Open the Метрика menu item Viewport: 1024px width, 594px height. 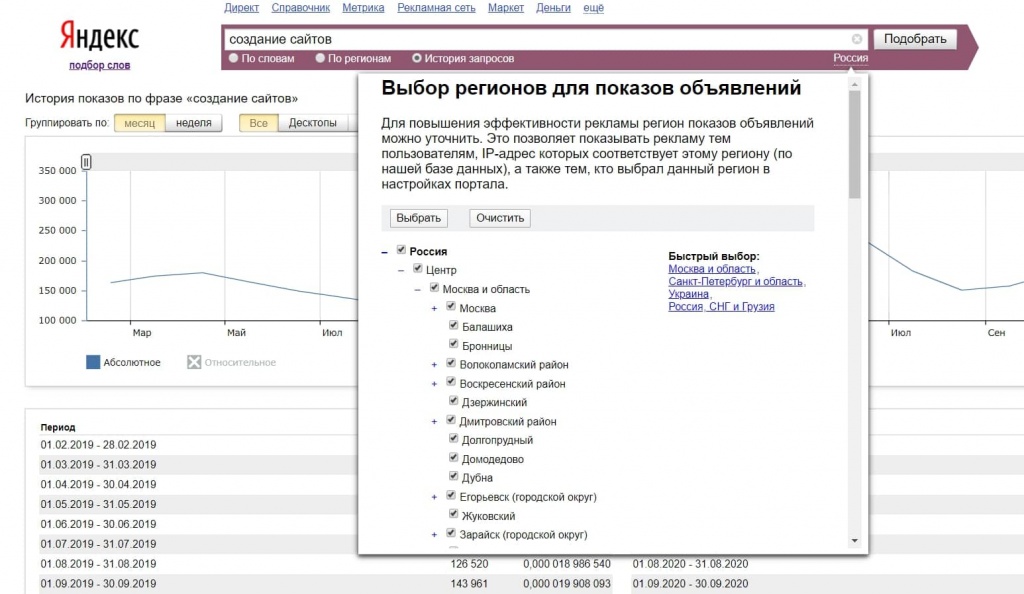coord(362,8)
